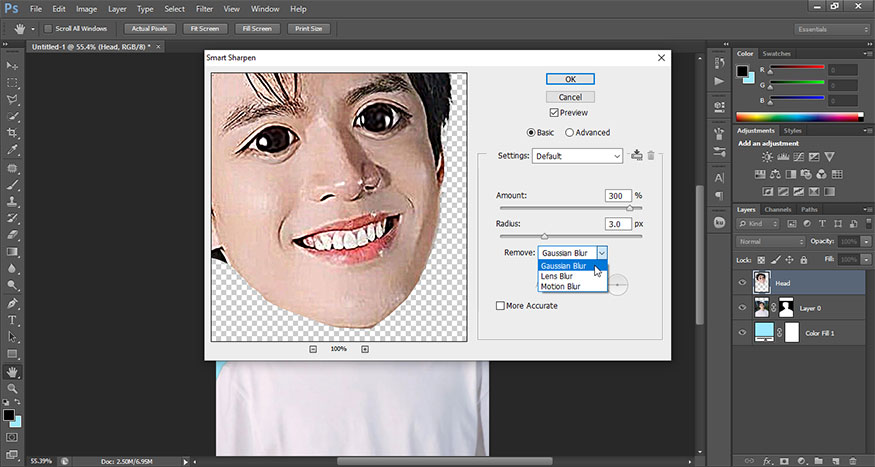Open the Settings Default dropdown
Viewport: 875px width, 467px height.
coord(577,156)
